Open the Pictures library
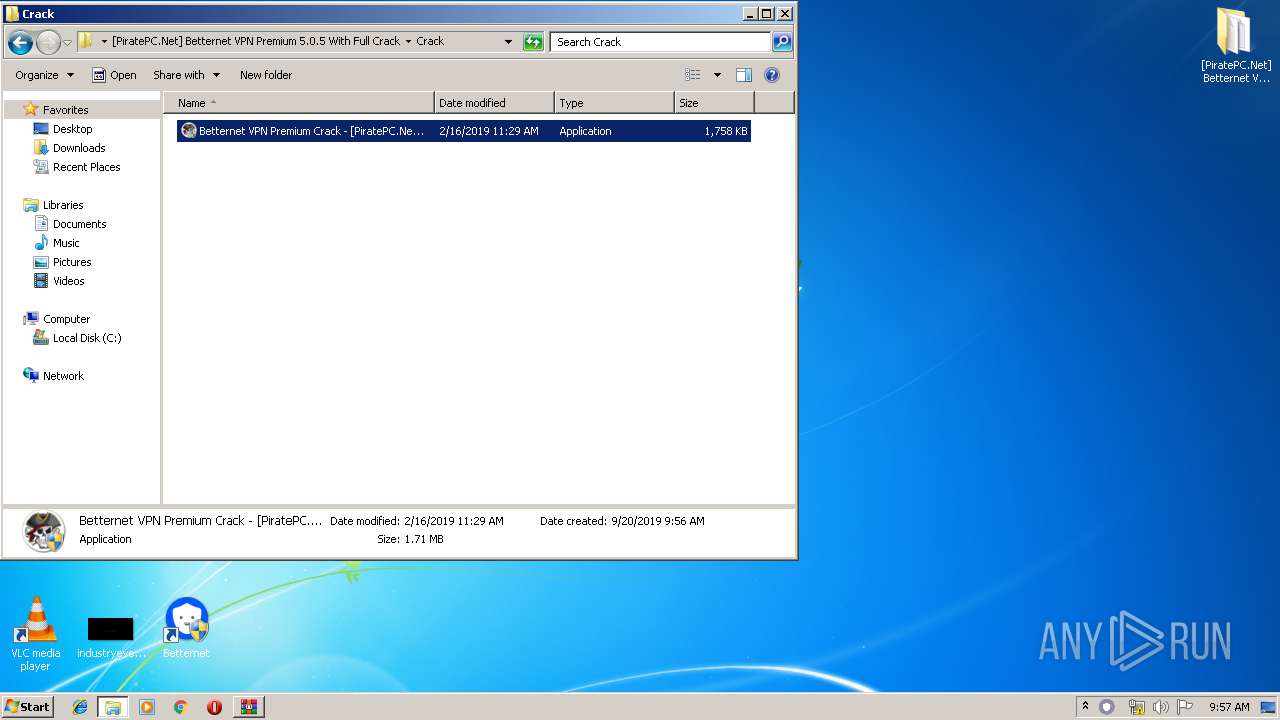This screenshot has width=1280, height=720. [x=72, y=262]
